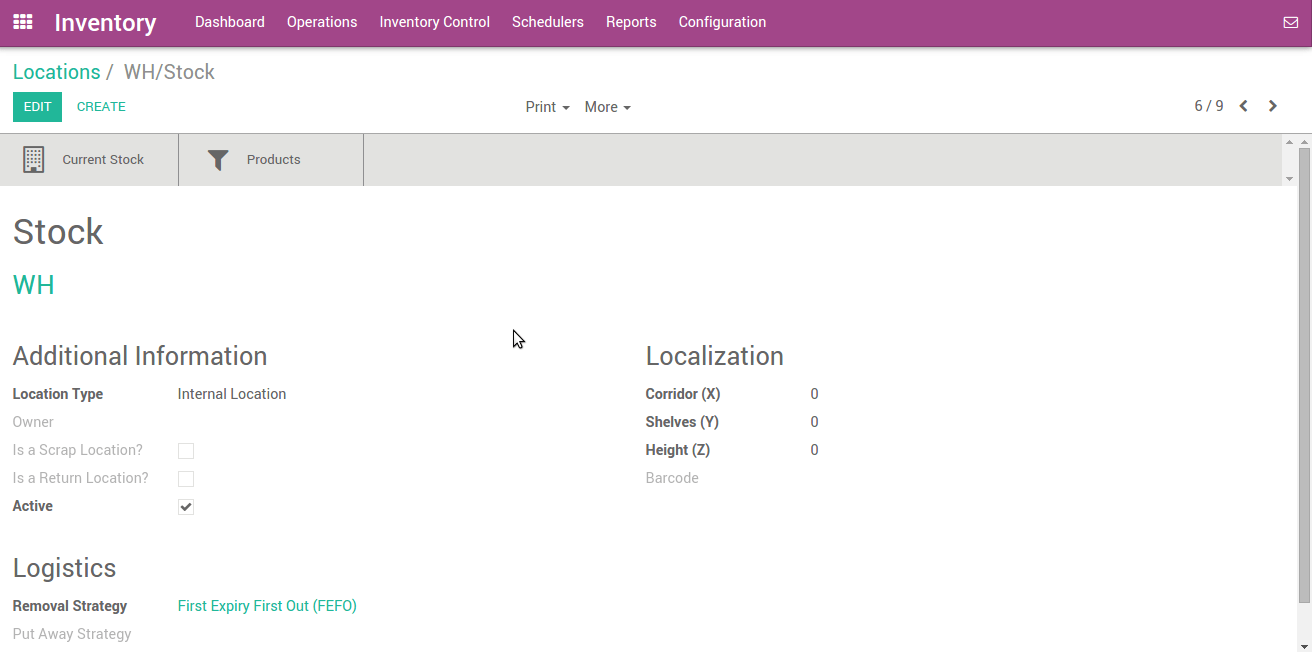Screen dimensions: 1312x652
Task: Open the Print dropdown
Action: [x=547, y=107]
